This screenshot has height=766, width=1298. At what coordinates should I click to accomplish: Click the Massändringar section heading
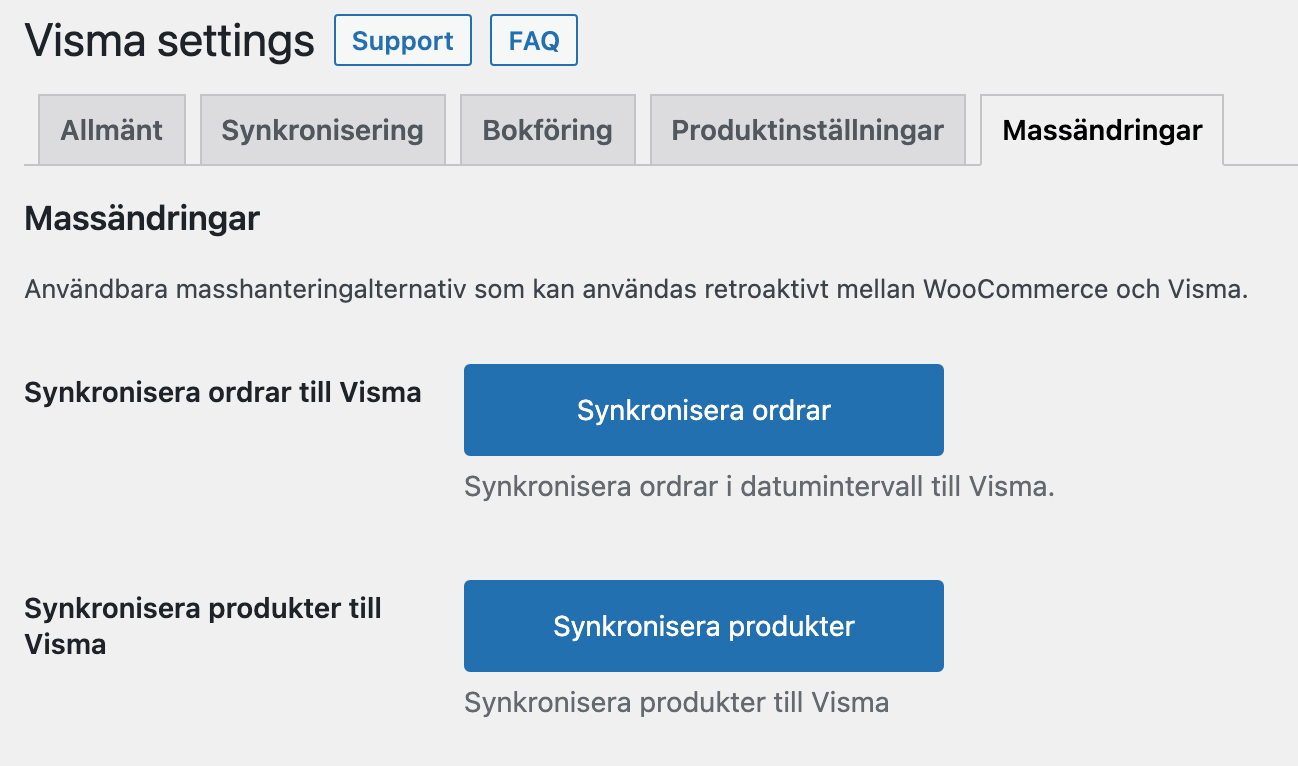[141, 218]
